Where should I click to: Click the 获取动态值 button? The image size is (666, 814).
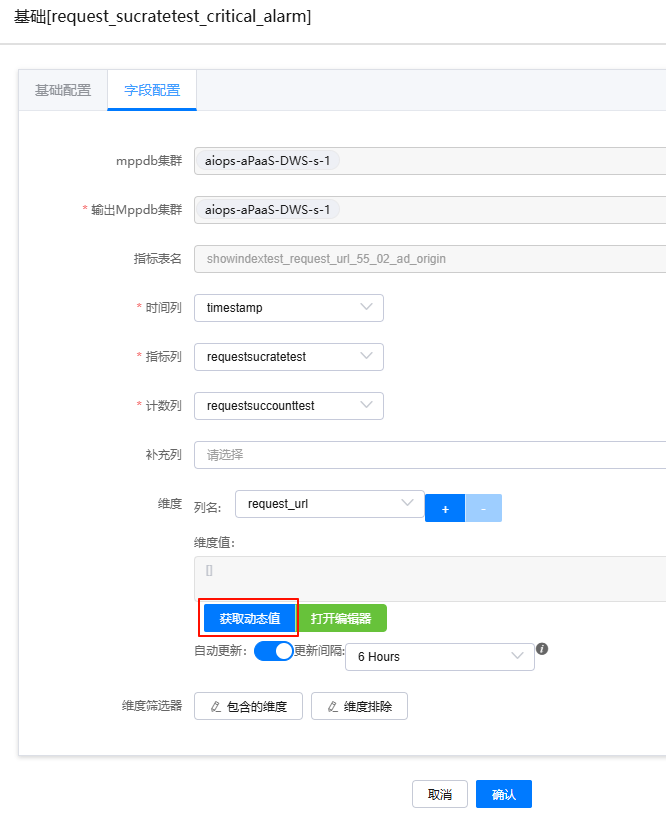(249, 618)
